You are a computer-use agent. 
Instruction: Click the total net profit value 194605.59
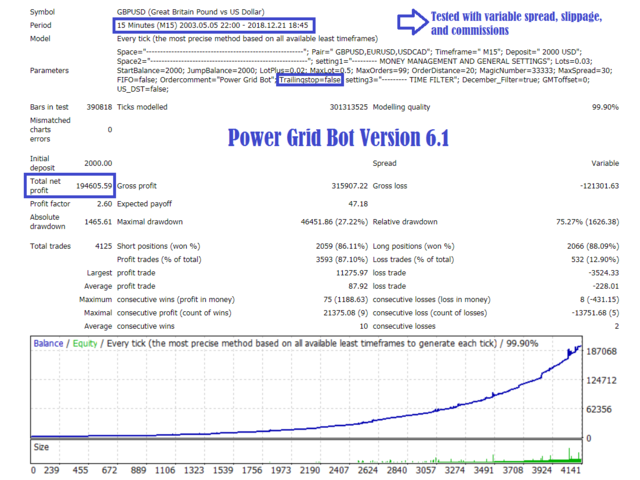click(94, 186)
